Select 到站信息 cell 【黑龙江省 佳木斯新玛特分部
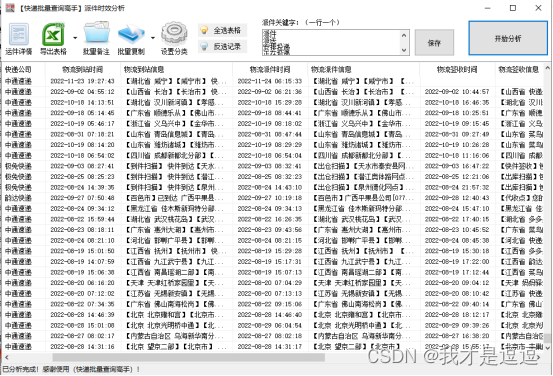The image size is (553, 376). click(175, 208)
